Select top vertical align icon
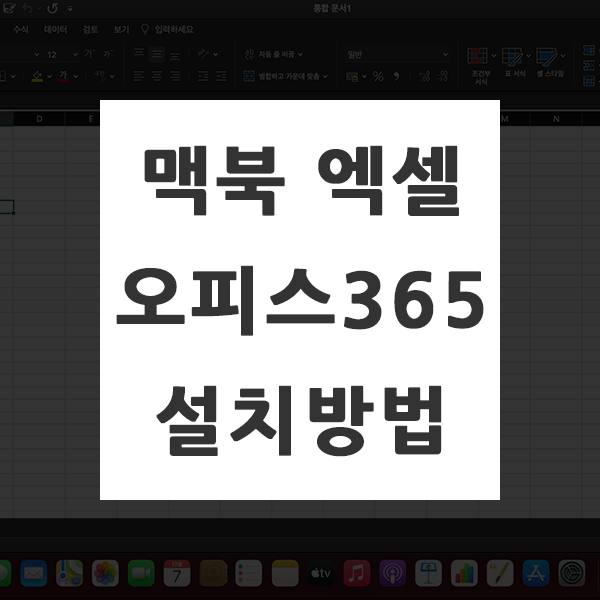The height and width of the screenshot is (600, 600). click(x=139, y=53)
